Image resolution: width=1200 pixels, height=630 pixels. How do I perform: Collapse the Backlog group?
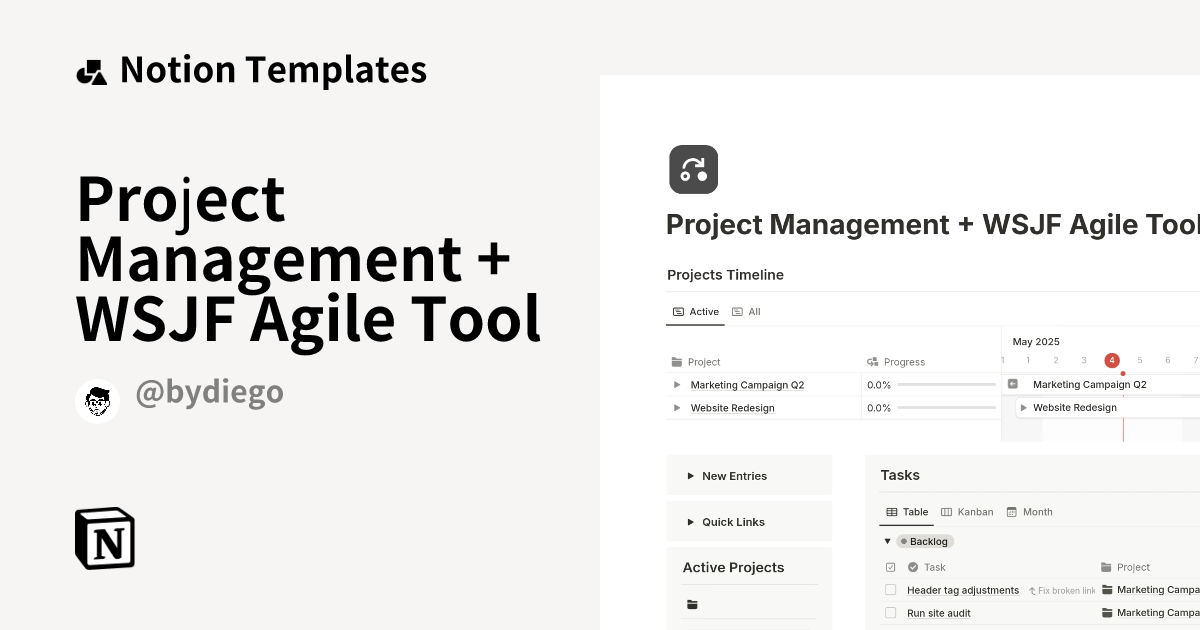(x=887, y=541)
